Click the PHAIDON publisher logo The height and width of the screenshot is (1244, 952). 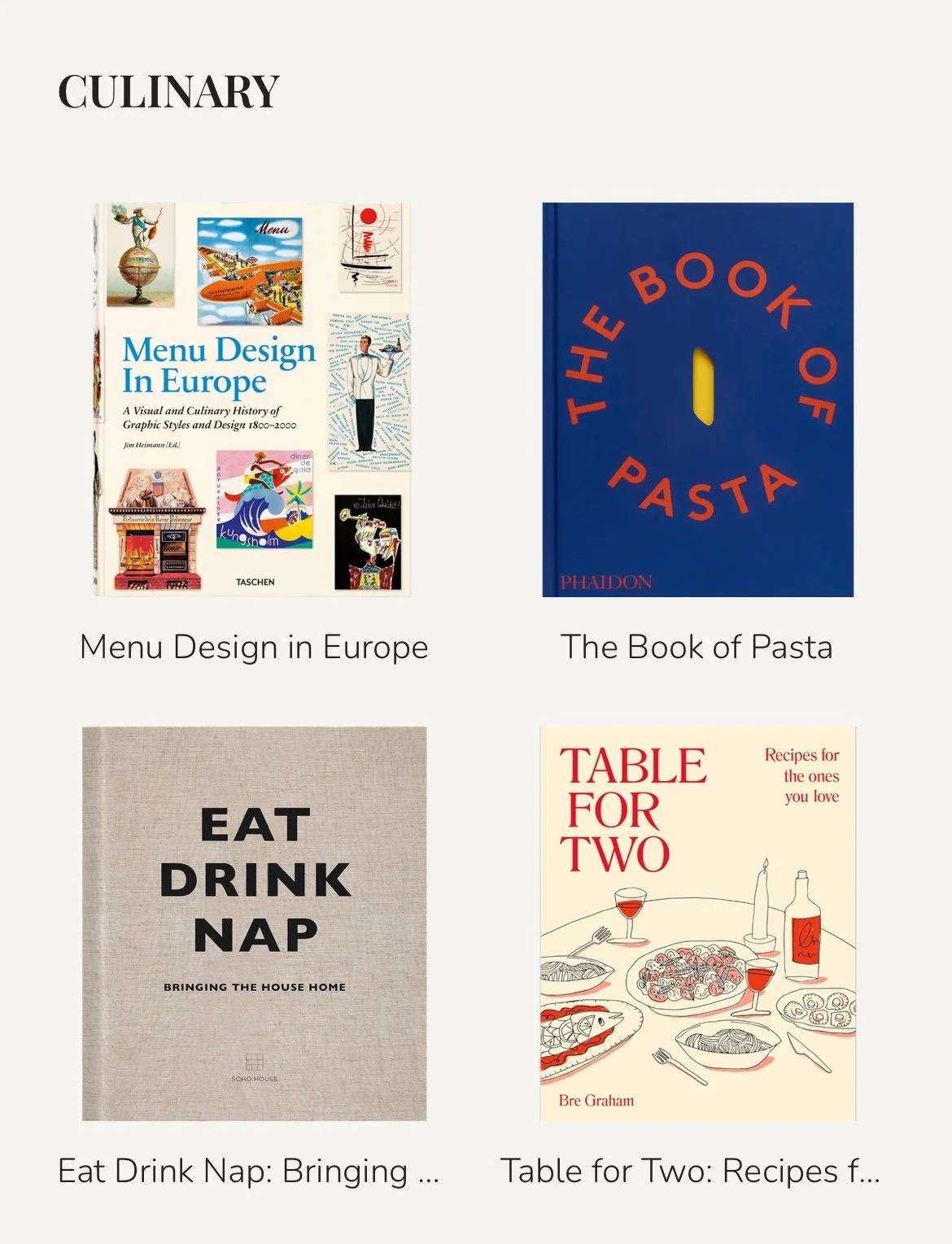[x=605, y=582]
